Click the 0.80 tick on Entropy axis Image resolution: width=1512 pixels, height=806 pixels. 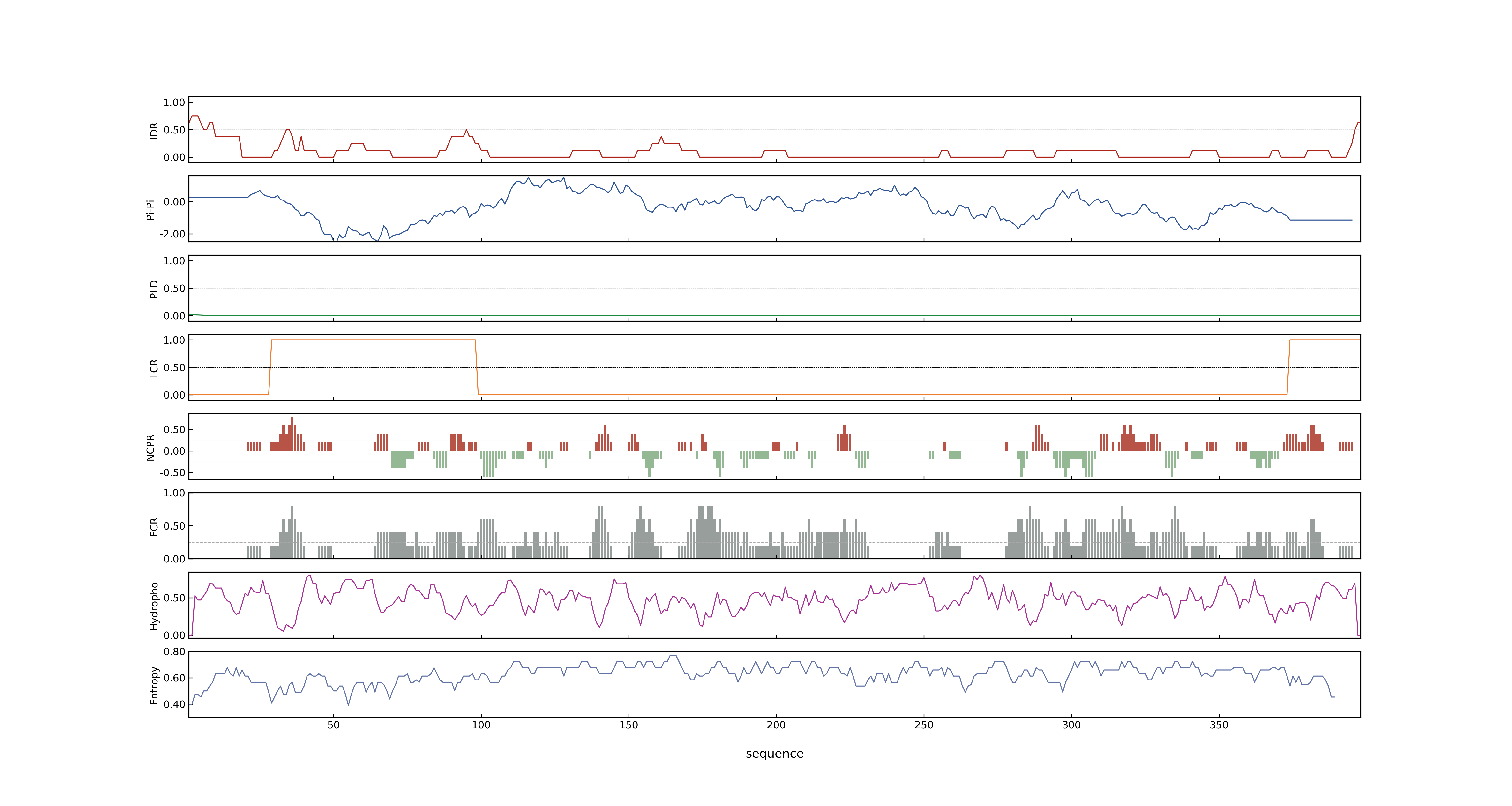tap(174, 652)
